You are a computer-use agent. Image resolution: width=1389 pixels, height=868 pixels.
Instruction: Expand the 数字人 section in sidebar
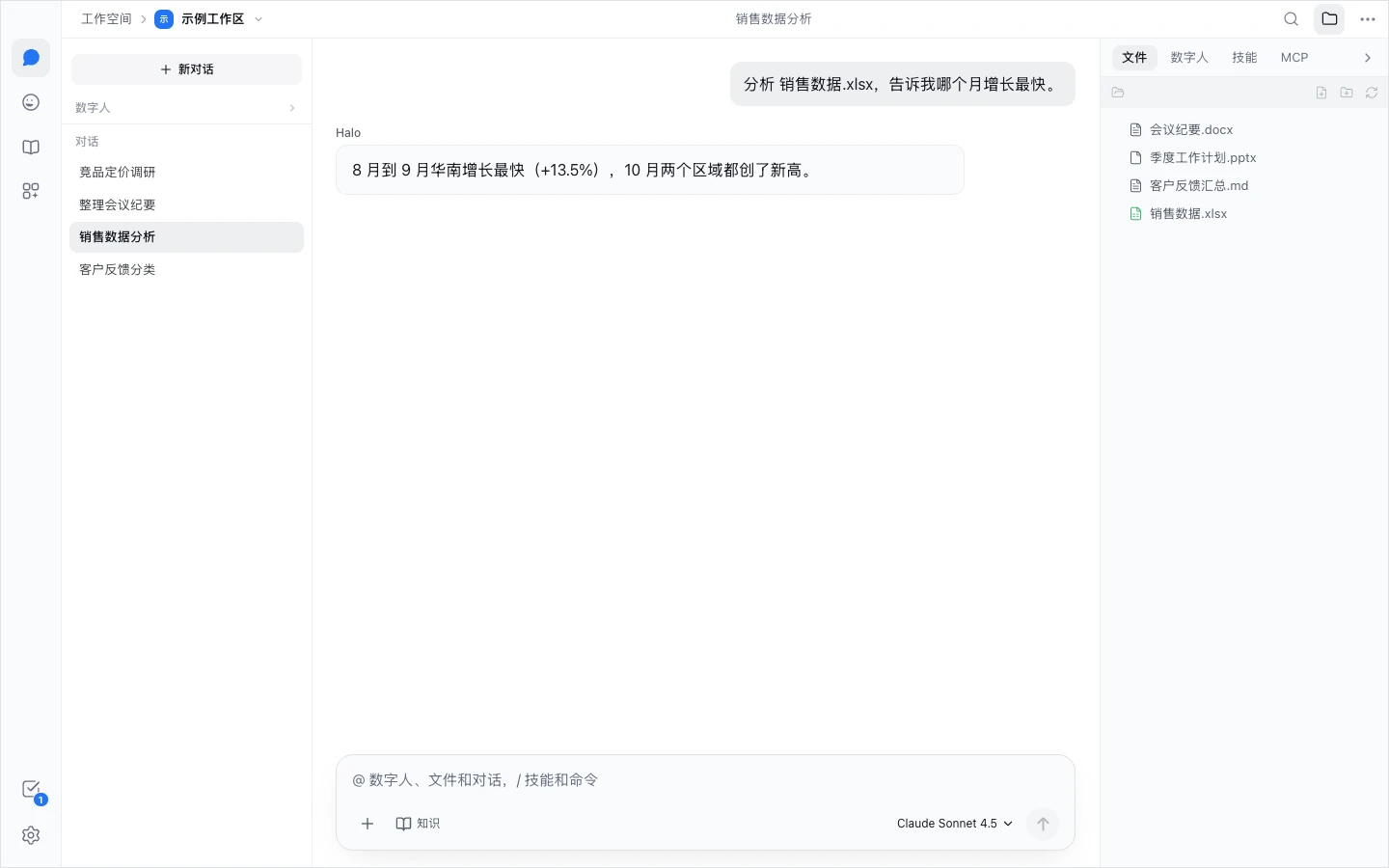(x=186, y=108)
